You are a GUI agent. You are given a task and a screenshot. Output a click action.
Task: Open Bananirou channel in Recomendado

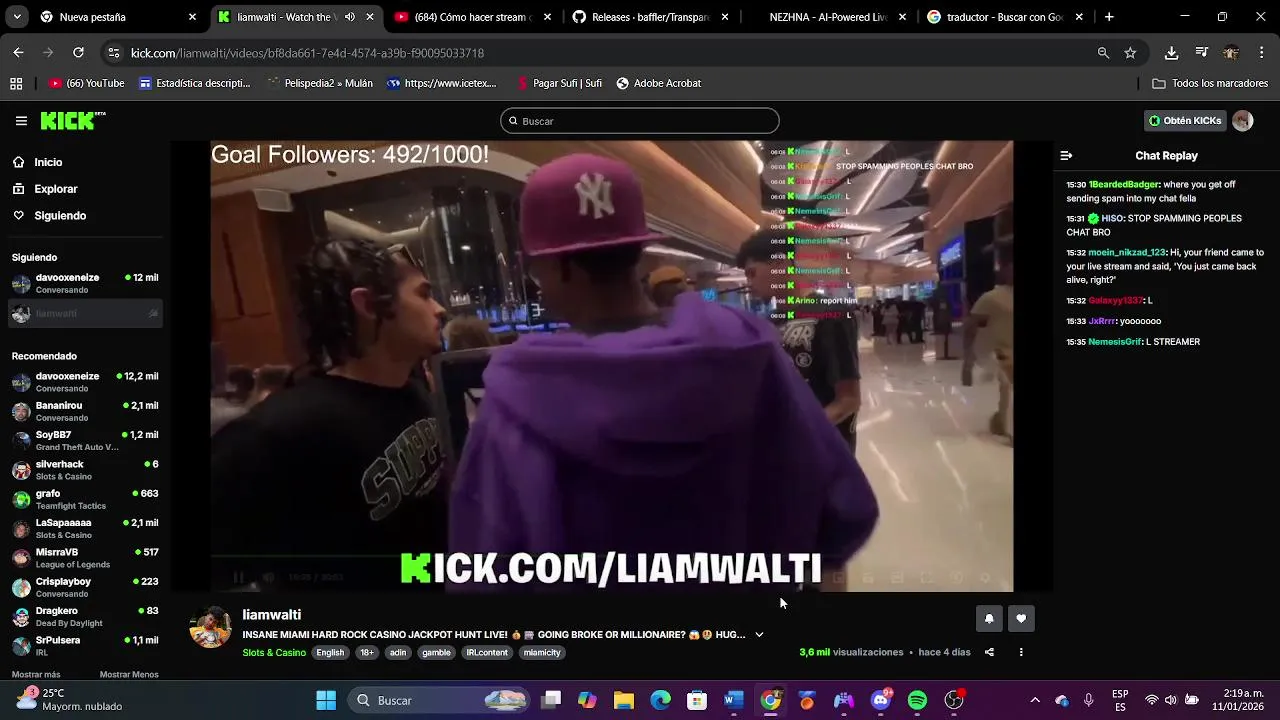point(86,411)
